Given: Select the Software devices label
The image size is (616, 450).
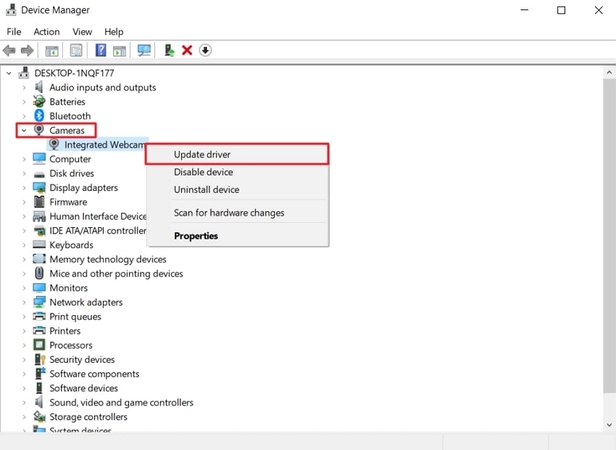Looking at the screenshot, I should (84, 388).
